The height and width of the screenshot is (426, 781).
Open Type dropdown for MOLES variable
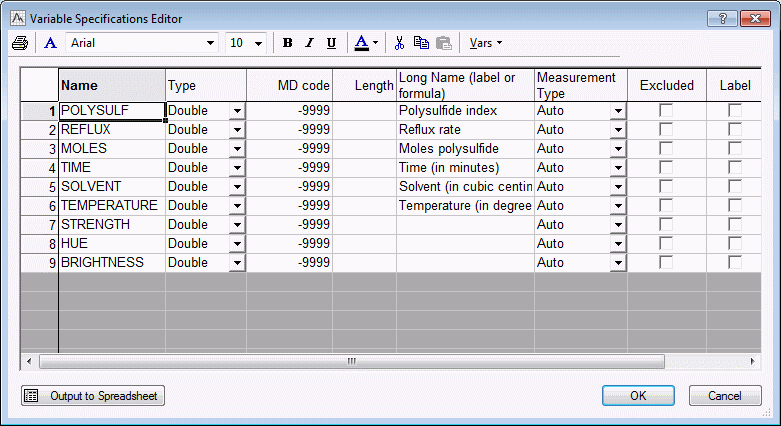237,149
